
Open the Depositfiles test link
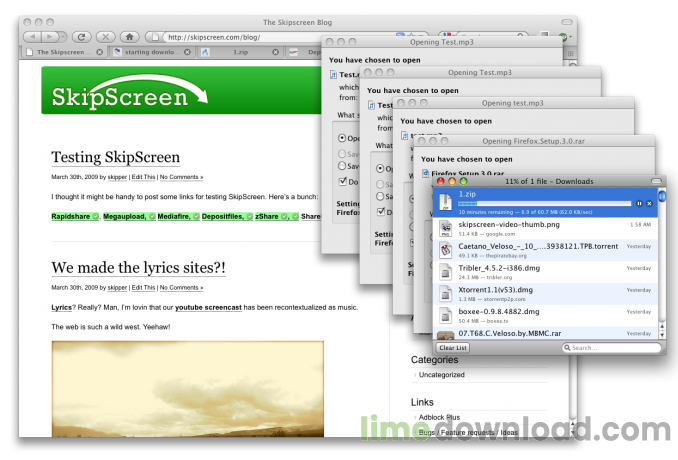(x=223, y=216)
